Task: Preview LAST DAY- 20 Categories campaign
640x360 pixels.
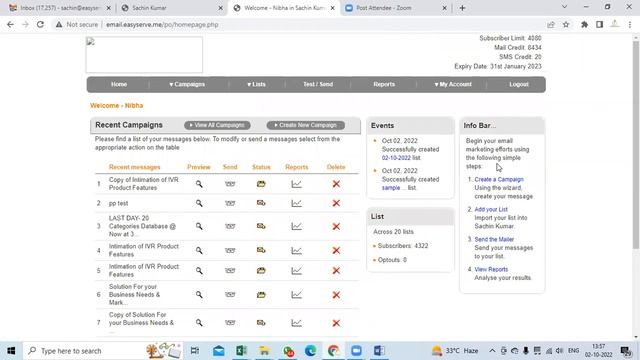Action: pyautogui.click(x=199, y=226)
